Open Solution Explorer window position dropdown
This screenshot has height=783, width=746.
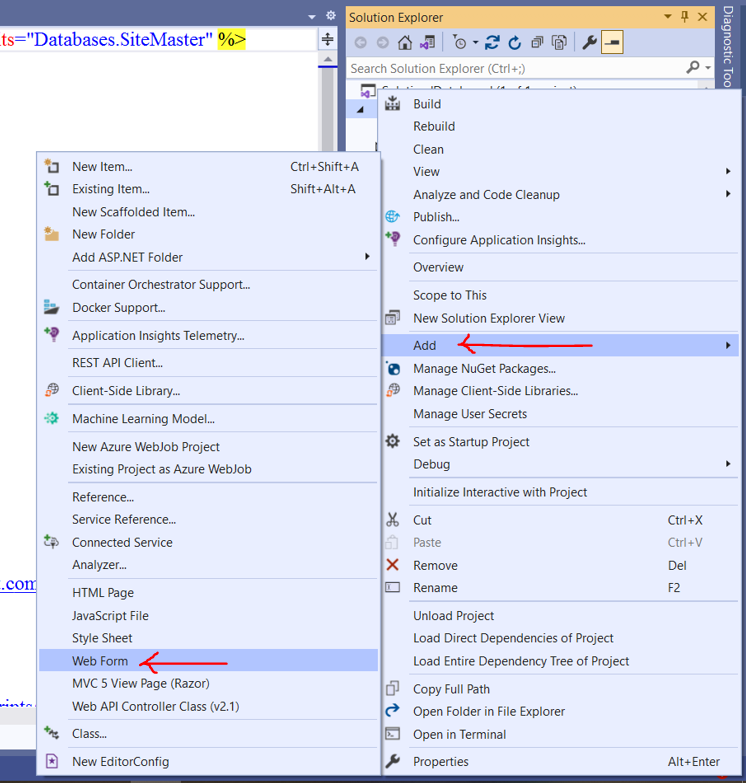coord(668,17)
